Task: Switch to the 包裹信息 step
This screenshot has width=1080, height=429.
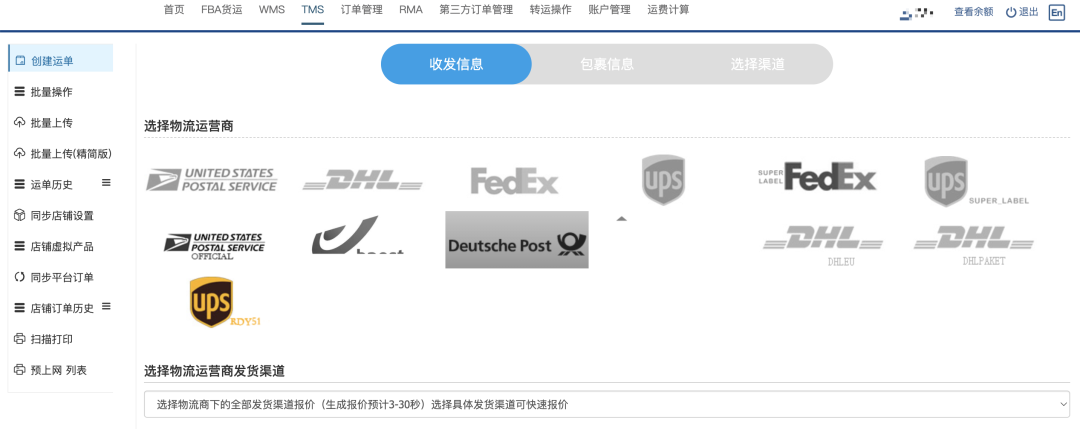Action: [x=607, y=64]
